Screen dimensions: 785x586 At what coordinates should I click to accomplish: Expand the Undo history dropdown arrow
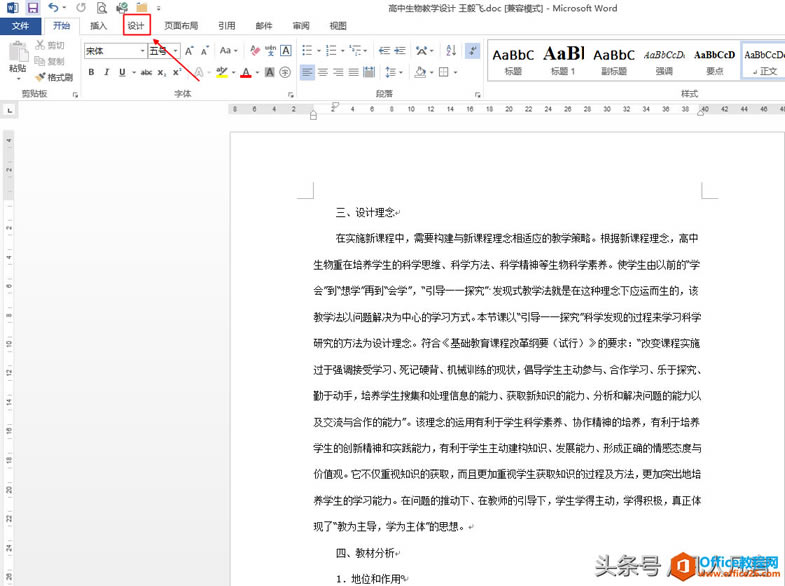(64, 8)
